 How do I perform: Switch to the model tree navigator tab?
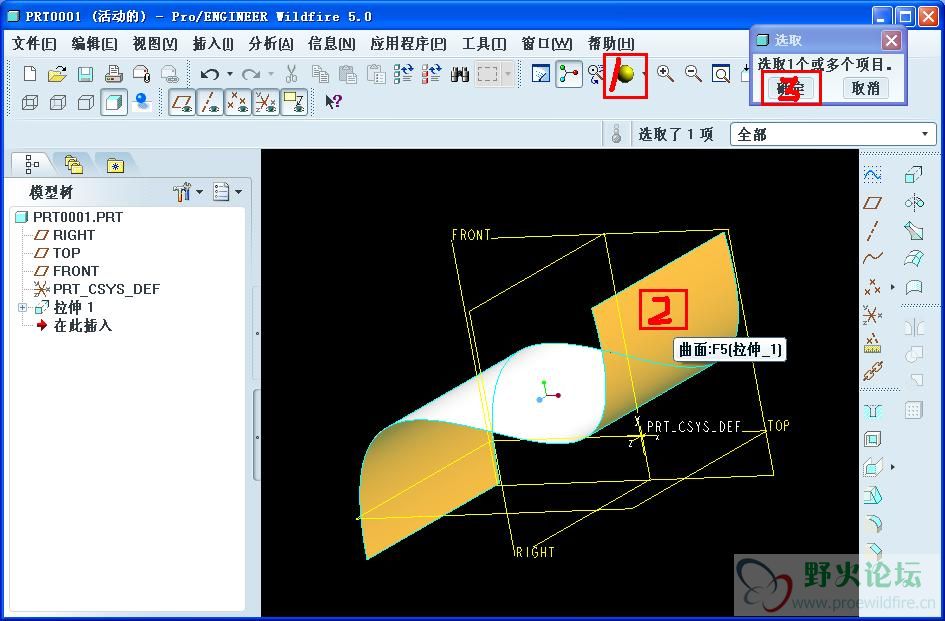pyautogui.click(x=31, y=164)
